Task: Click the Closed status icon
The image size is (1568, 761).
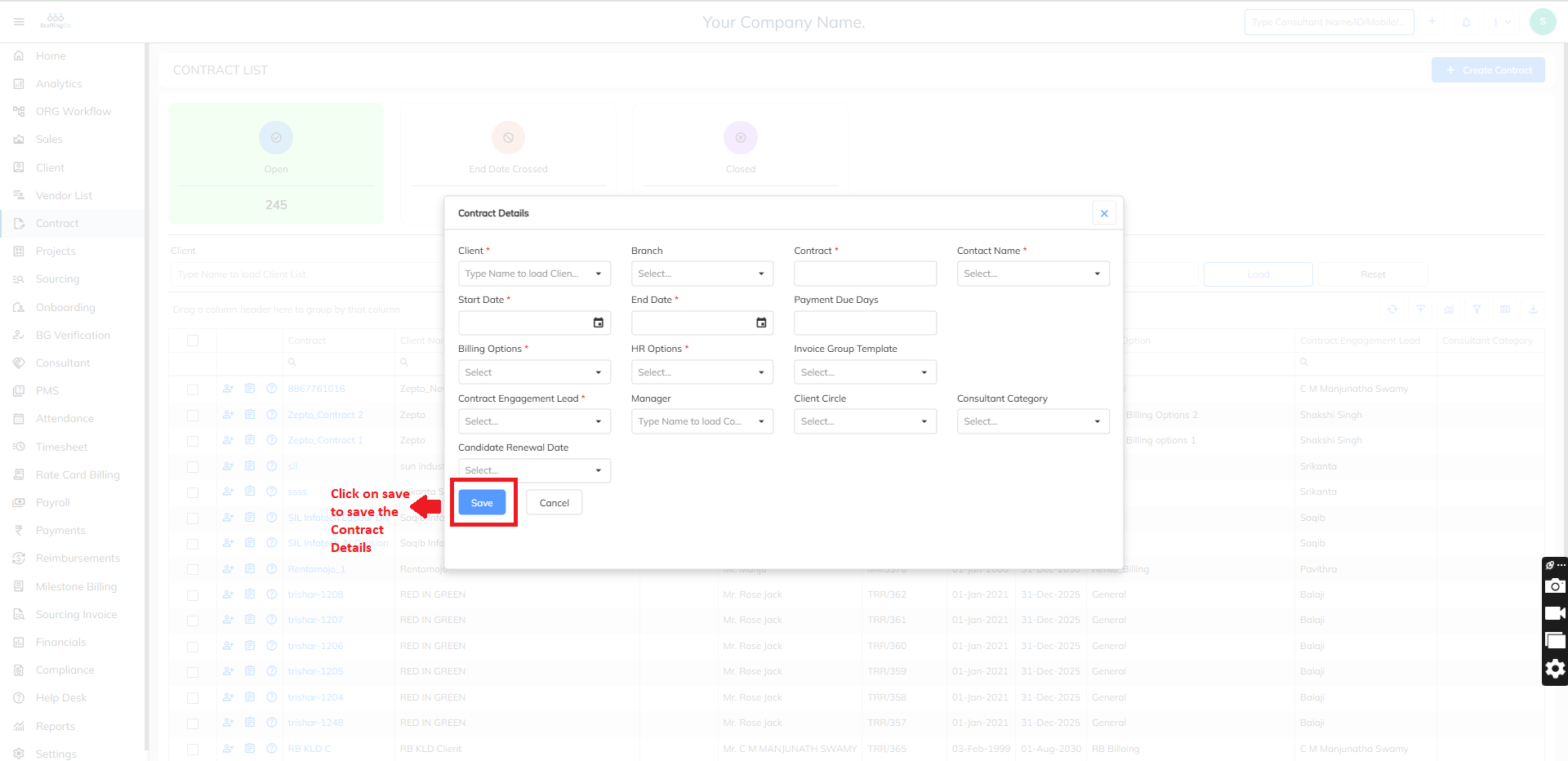Action: click(x=741, y=138)
